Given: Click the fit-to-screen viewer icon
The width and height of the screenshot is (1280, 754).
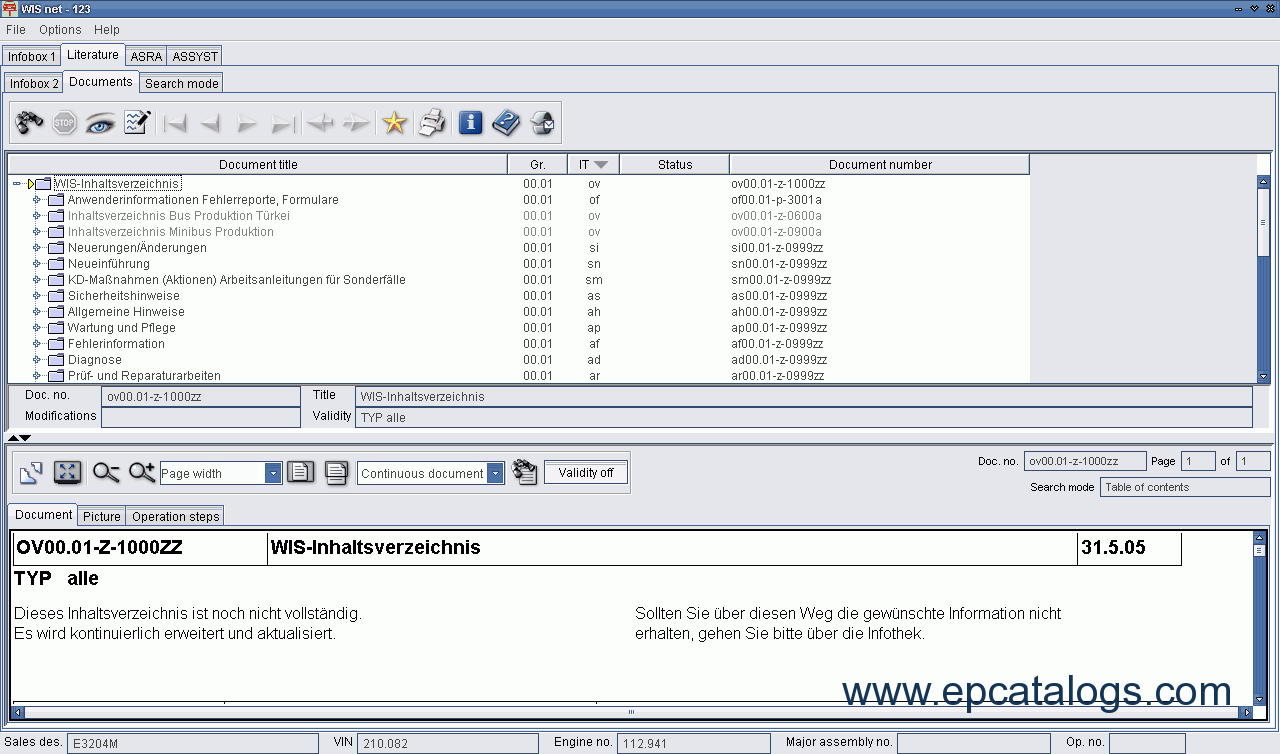Looking at the screenshot, I should pyautogui.click(x=67, y=473).
